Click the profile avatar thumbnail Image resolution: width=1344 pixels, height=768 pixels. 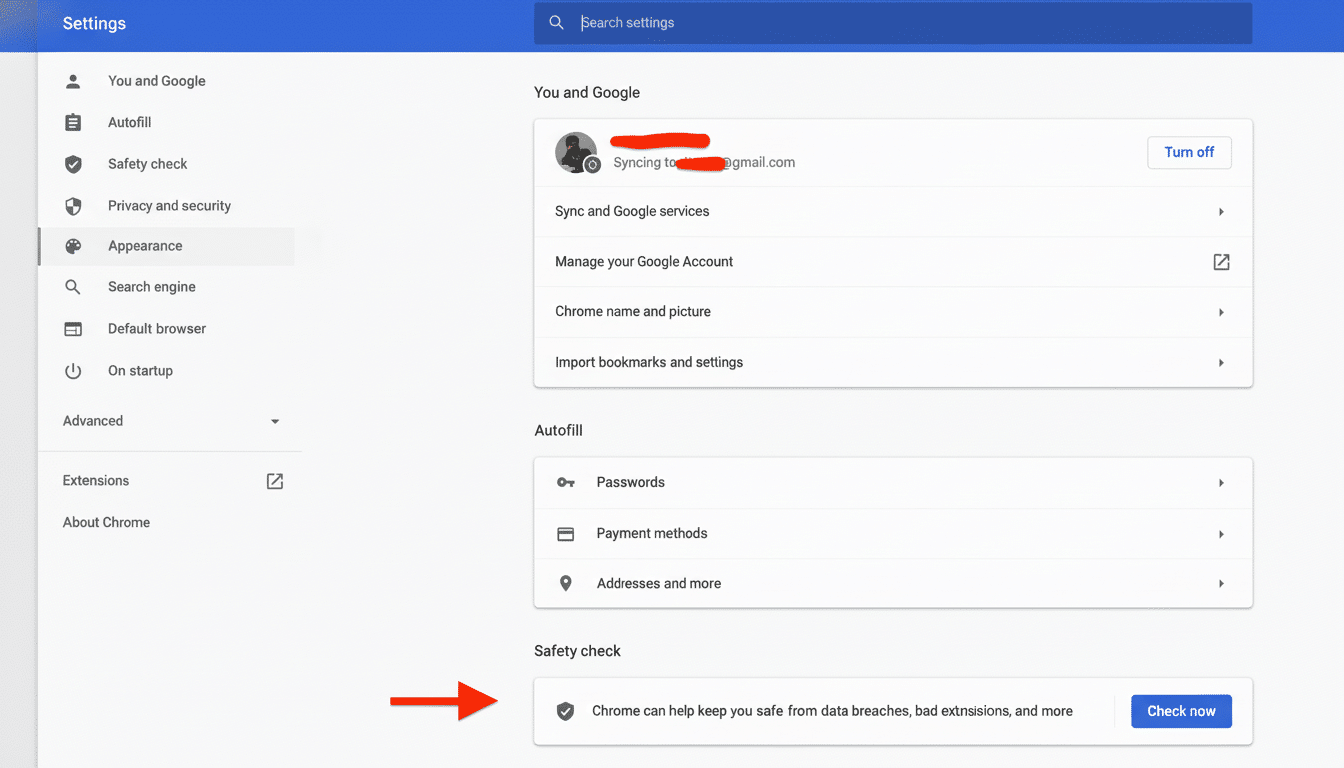[577, 153]
